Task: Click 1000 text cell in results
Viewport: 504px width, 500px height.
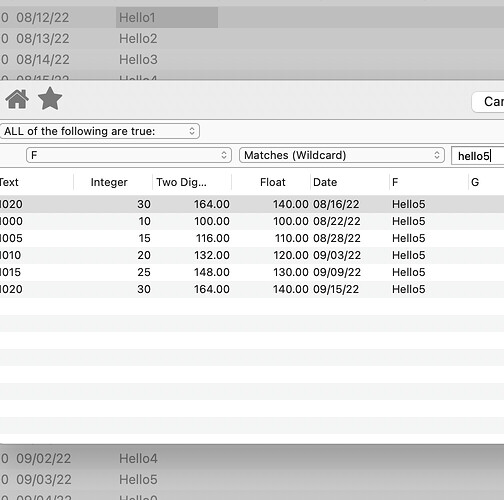Action: [x=11, y=221]
